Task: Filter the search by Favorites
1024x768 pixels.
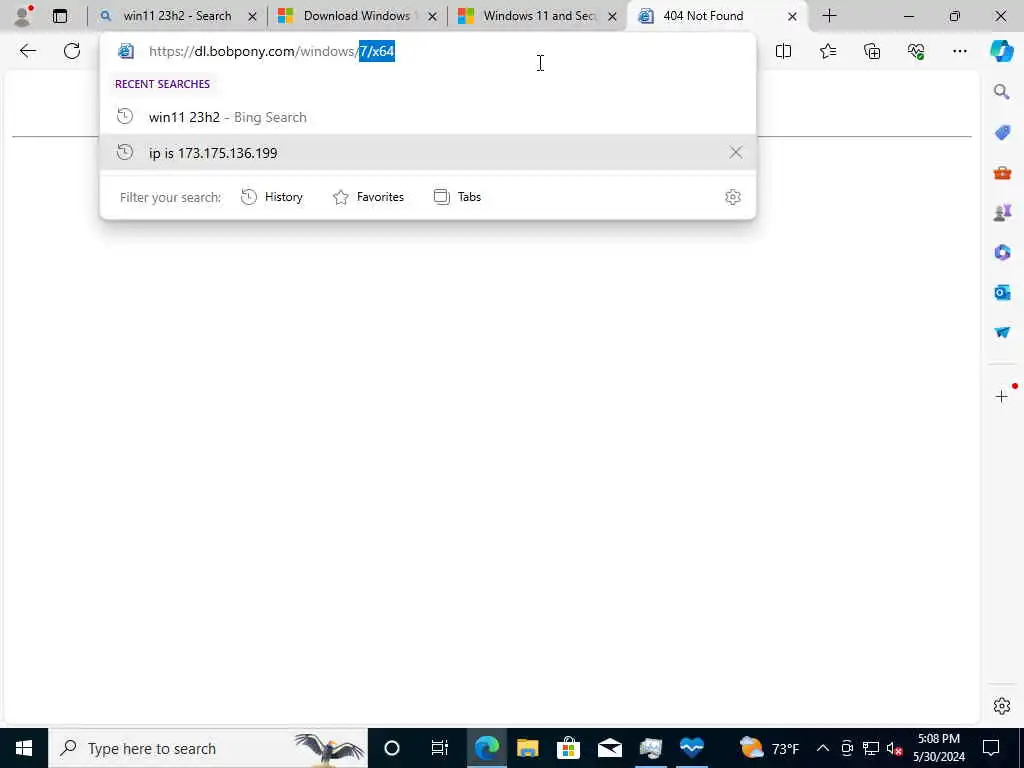Action: (x=368, y=197)
